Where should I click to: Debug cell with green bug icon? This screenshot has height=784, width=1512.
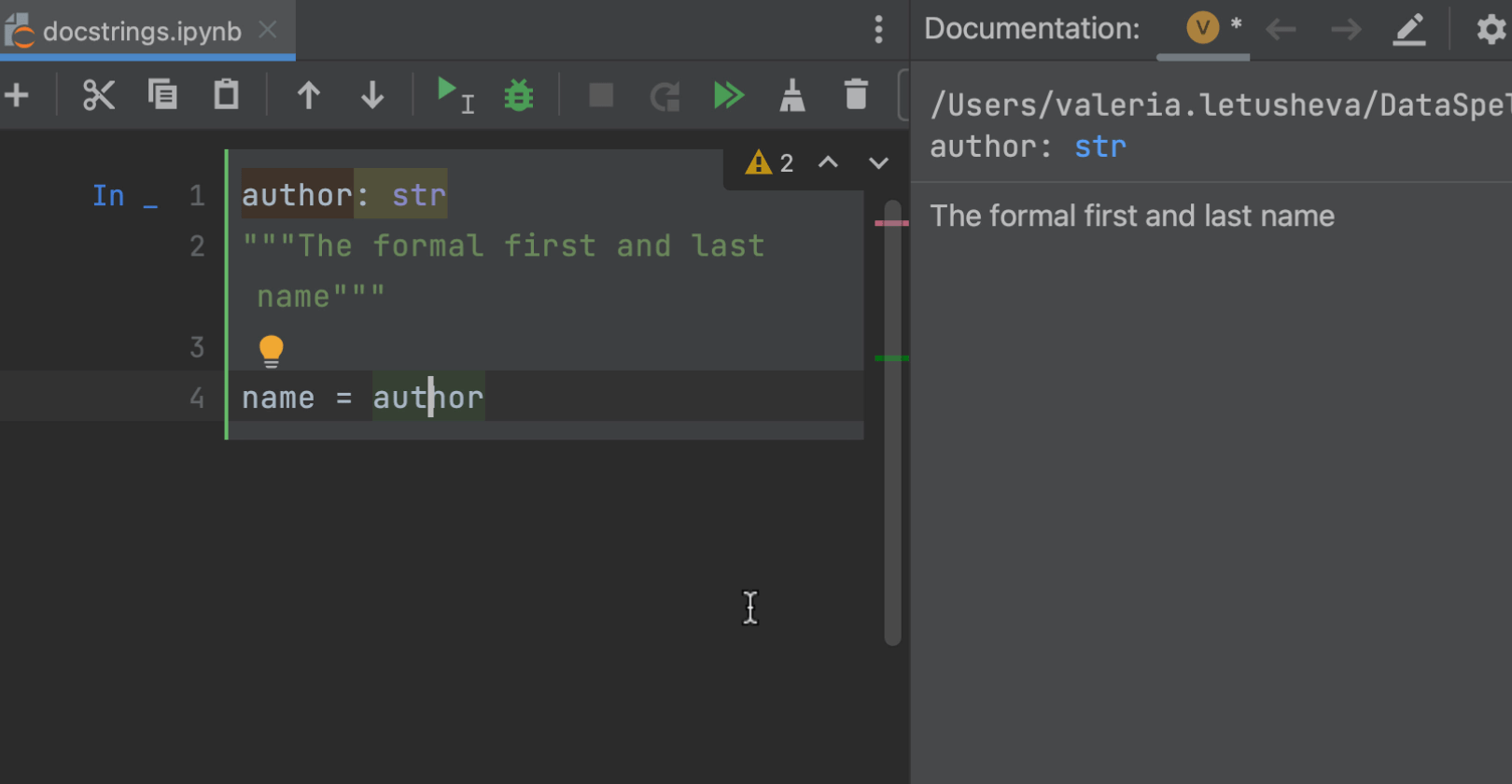519,95
